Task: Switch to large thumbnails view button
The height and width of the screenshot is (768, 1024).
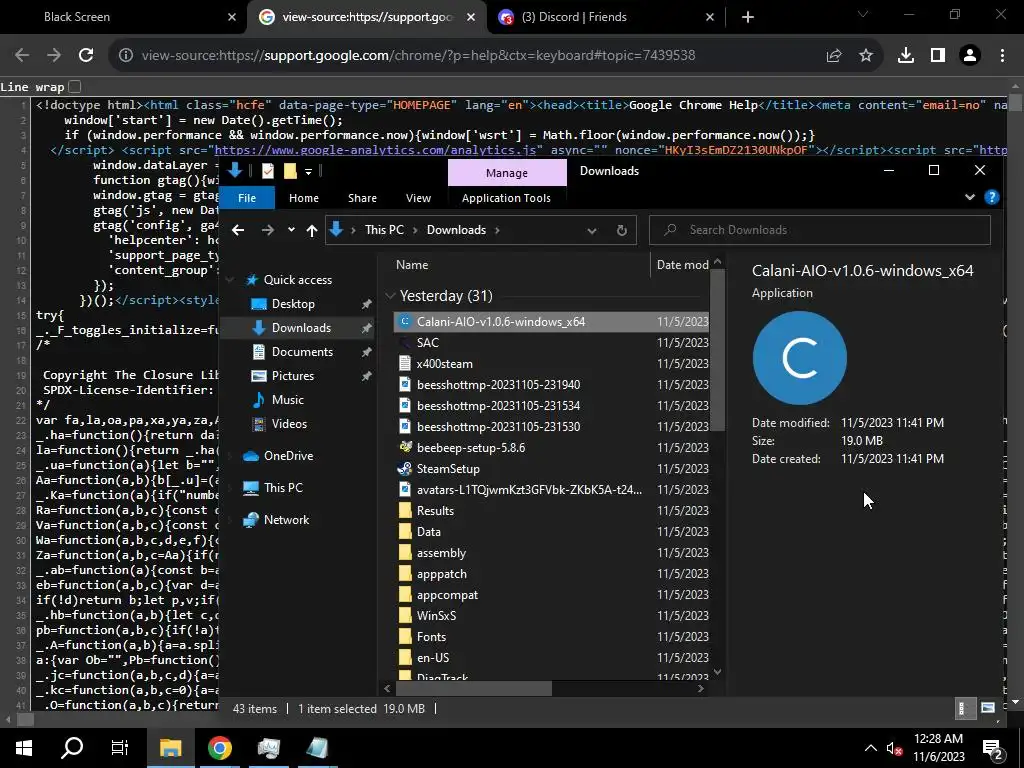Action: point(987,709)
